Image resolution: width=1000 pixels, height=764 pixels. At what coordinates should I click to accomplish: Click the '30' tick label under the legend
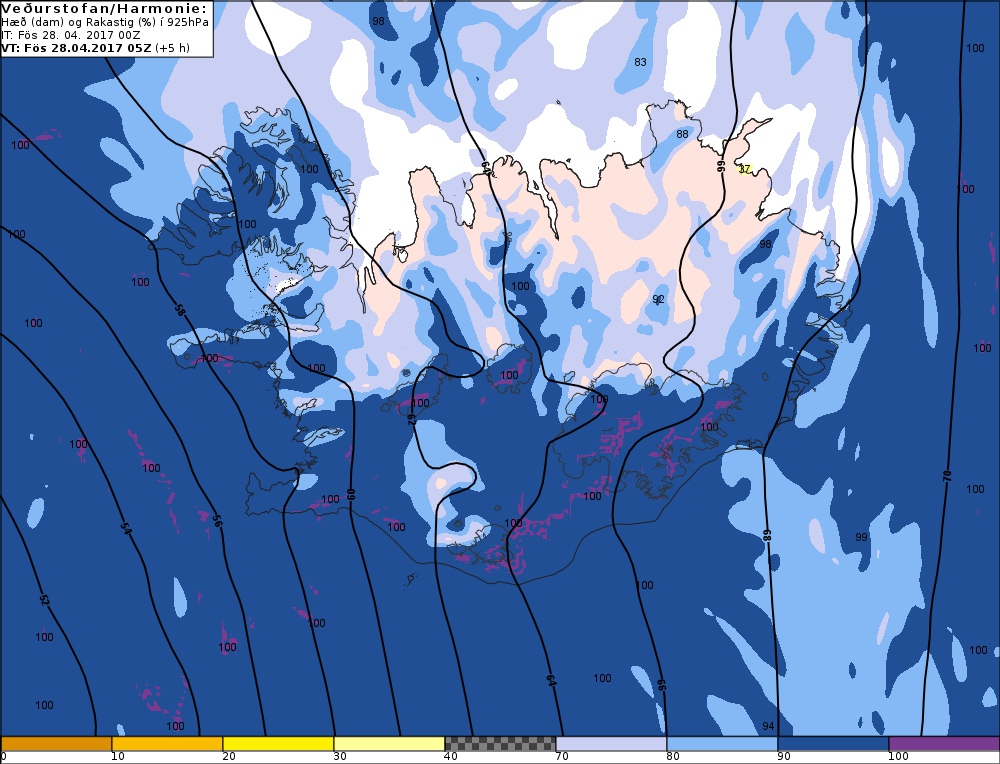(340, 756)
